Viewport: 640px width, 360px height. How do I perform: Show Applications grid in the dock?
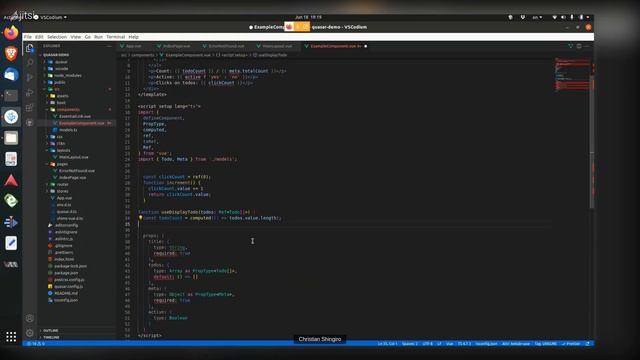[11, 336]
